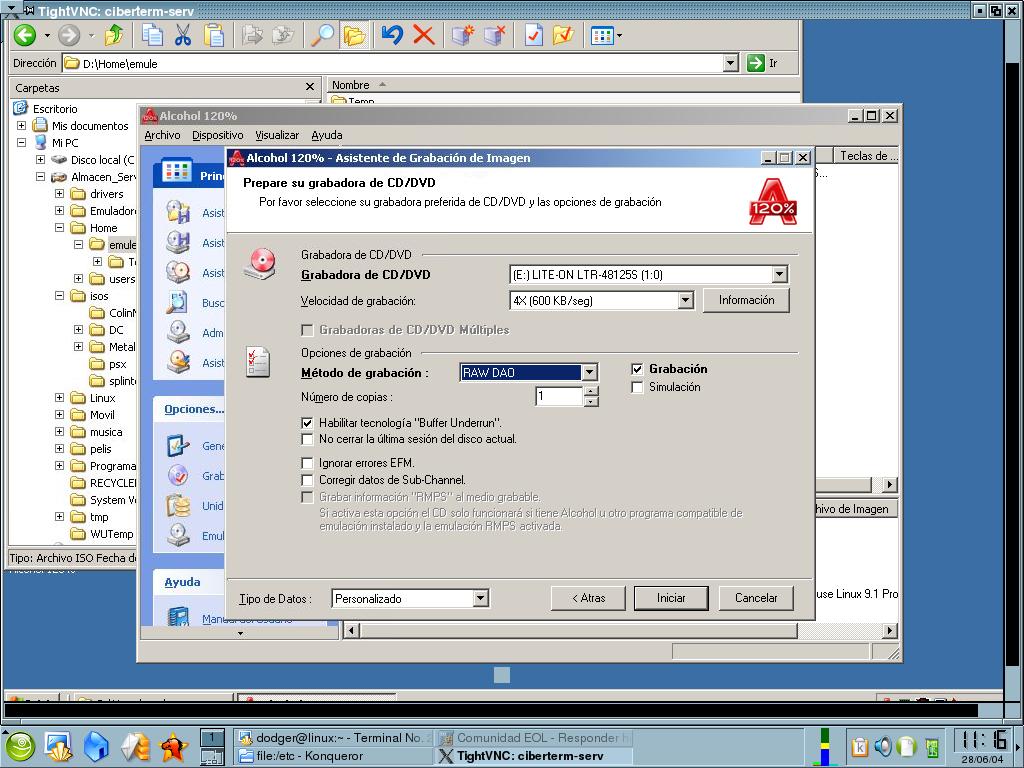Sort by the Nombre column header
Screen dimensions: 1024x768
(351, 85)
